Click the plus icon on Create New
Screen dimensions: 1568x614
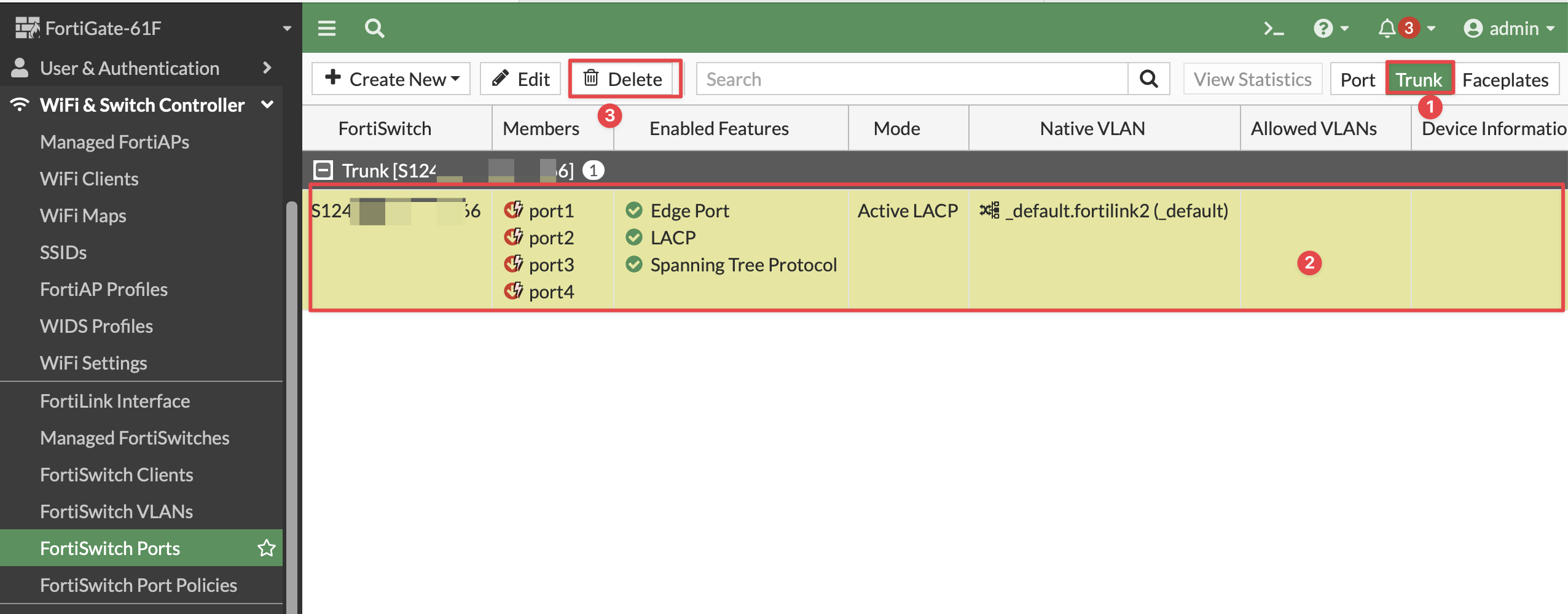[332, 77]
